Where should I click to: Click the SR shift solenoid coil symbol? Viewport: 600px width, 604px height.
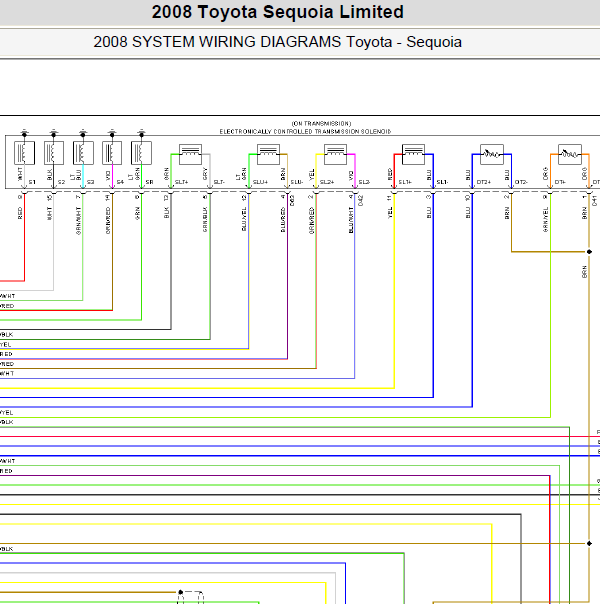pyautogui.click(x=141, y=153)
